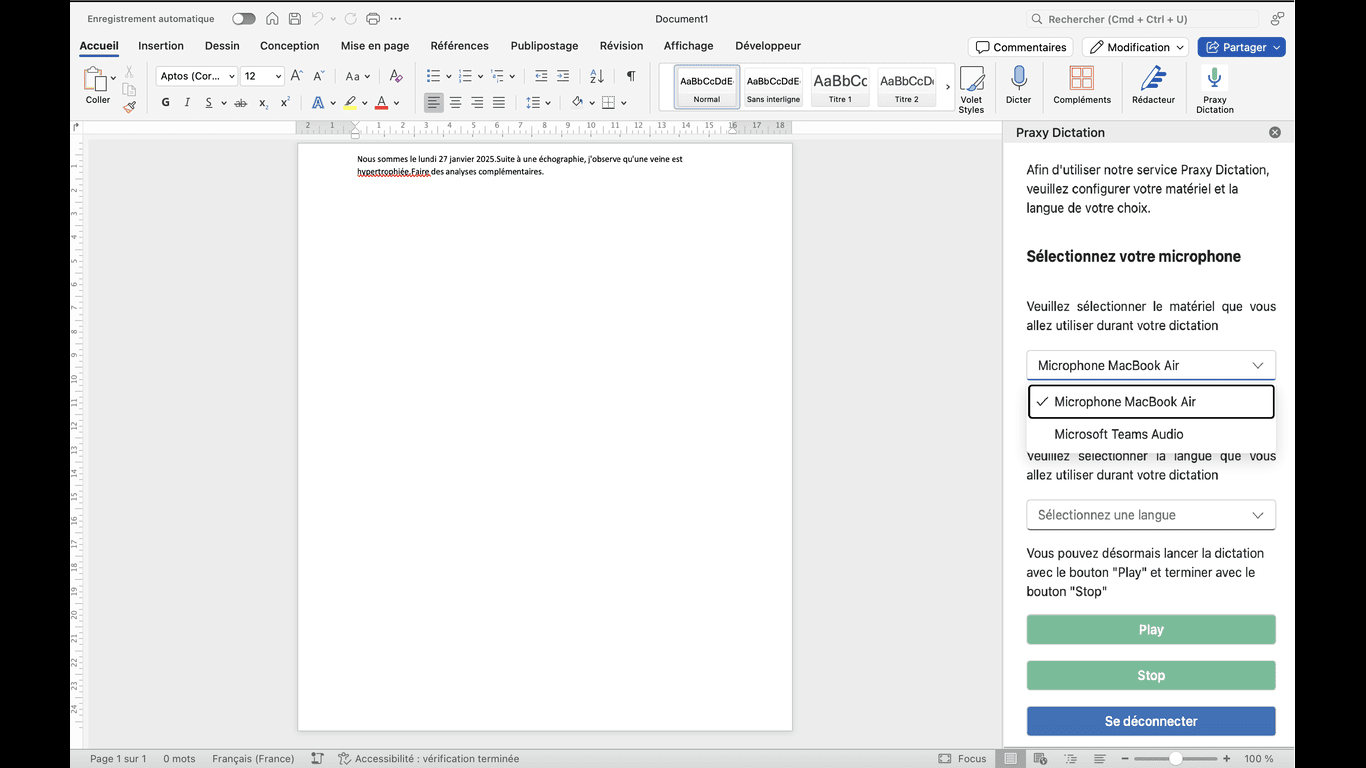Screen dimensions: 1366x768
Task: Open the Révision ribbon tab
Action: (621, 46)
